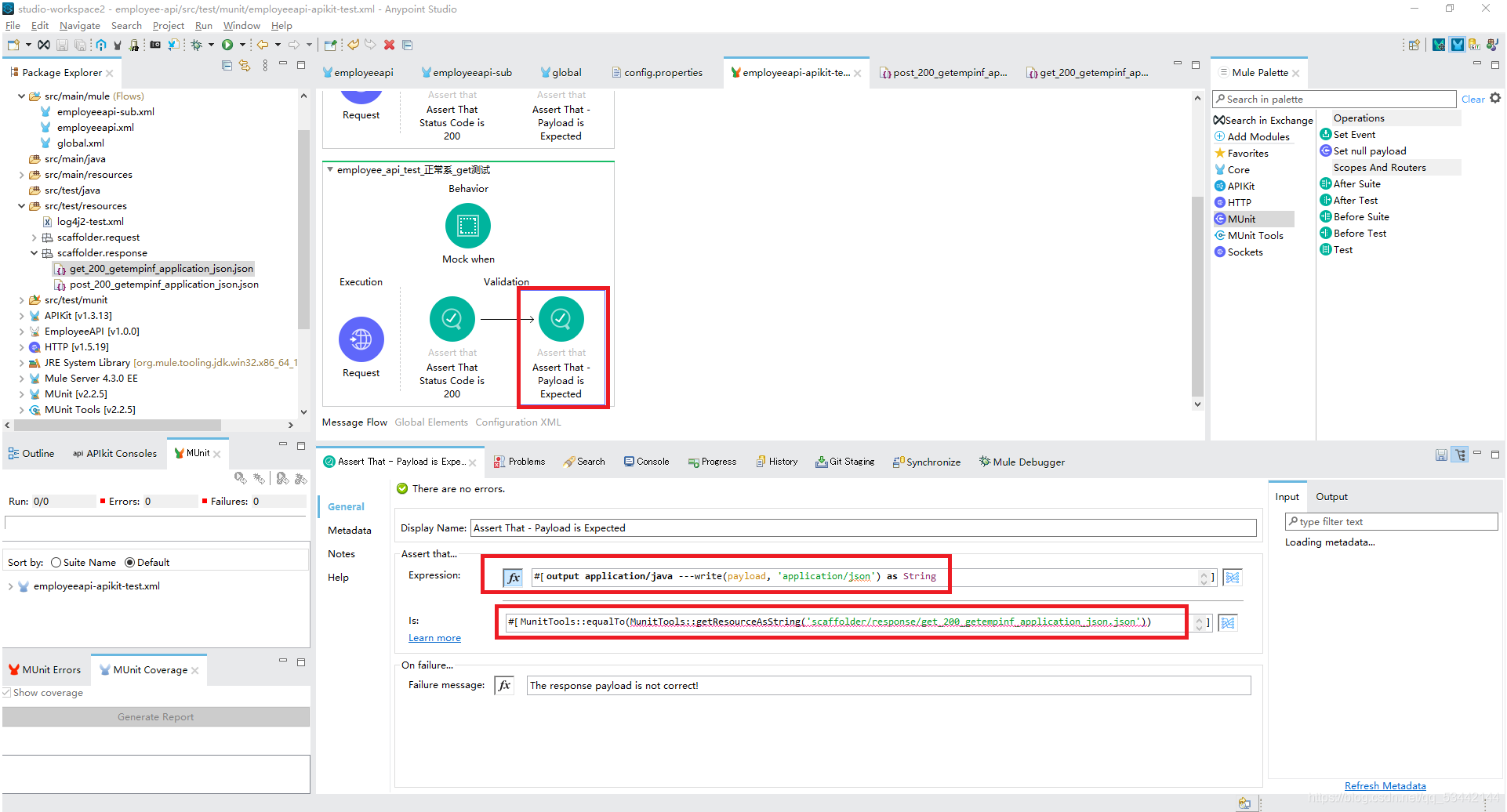Click the canvas vertical scrollbar thumb
Screen dimensions: 1507x812
[1197, 296]
